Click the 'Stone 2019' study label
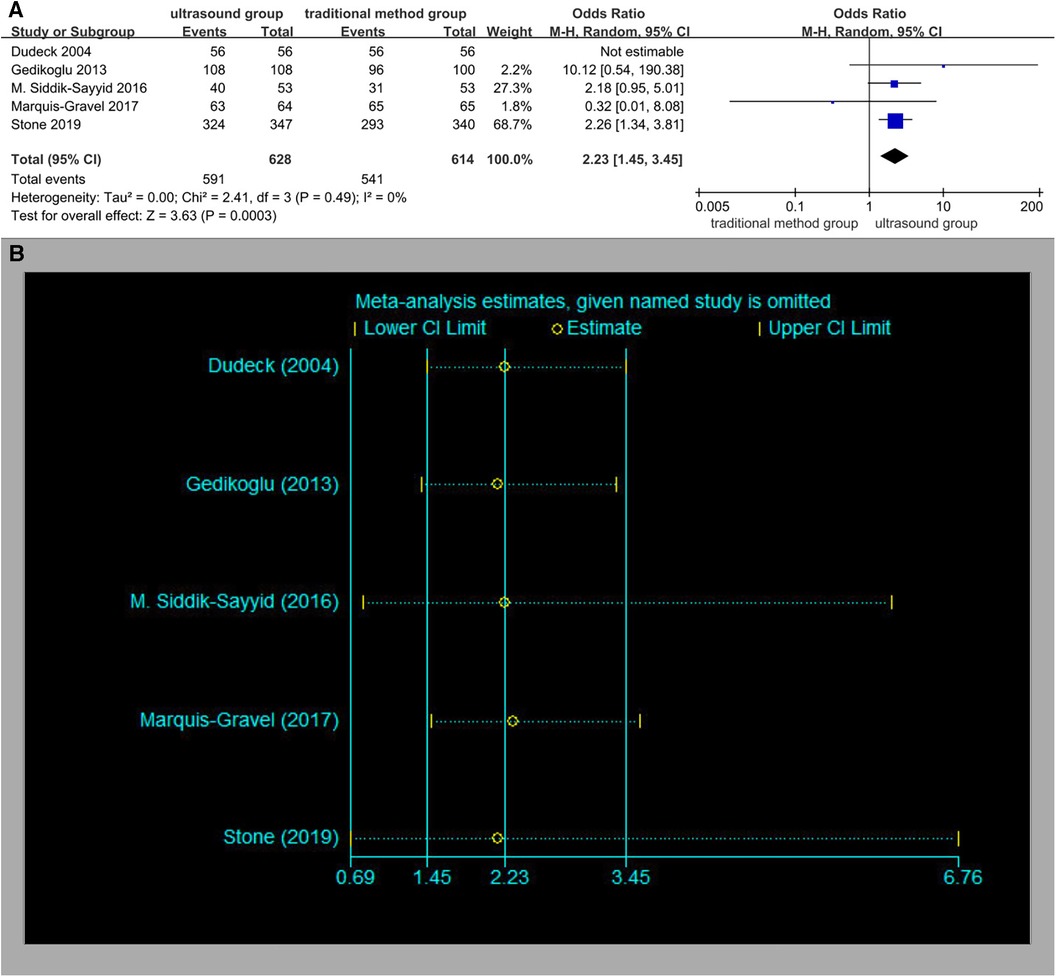This screenshot has width=1056, height=977. click(46, 125)
